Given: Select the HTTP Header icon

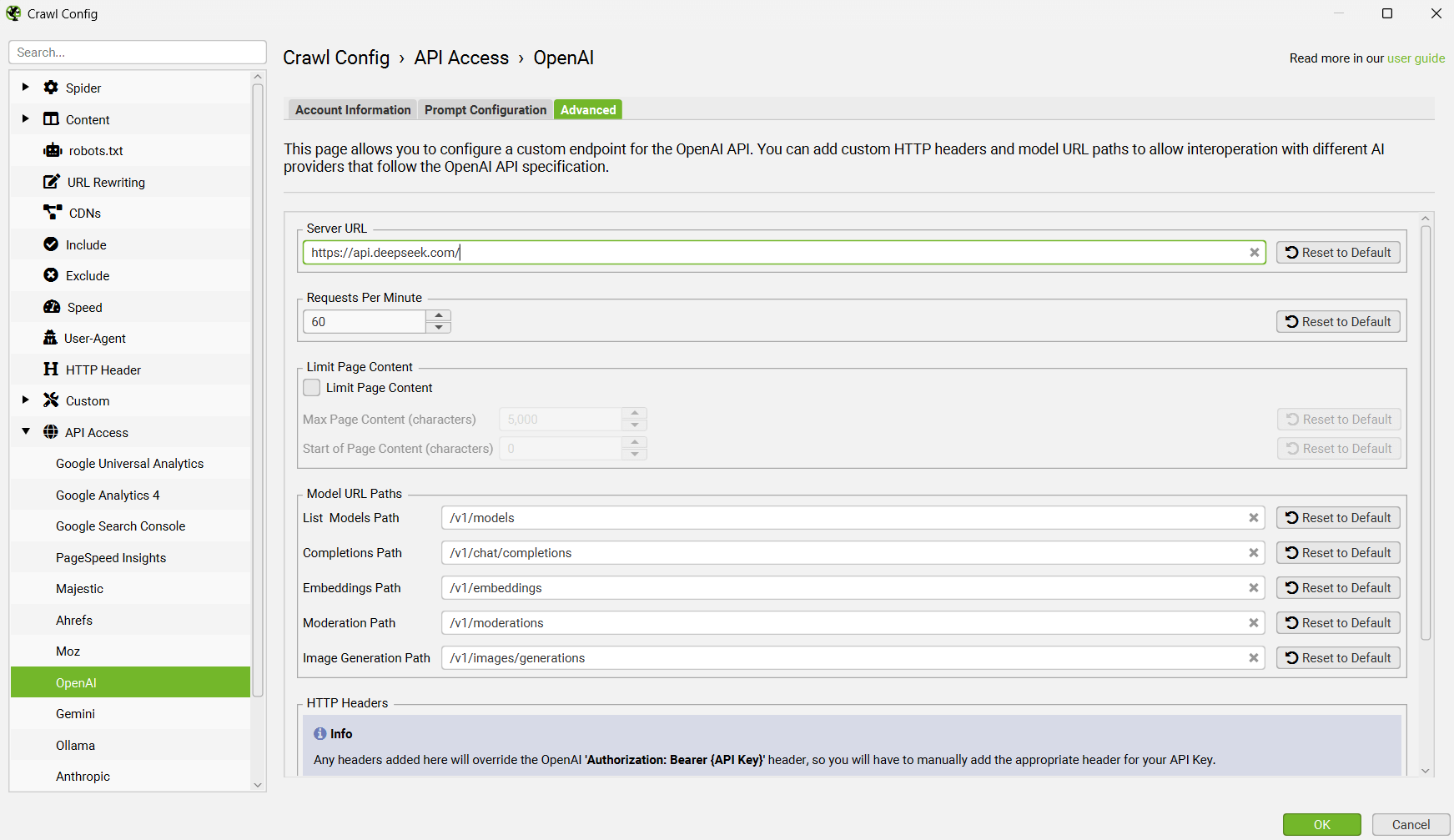Looking at the screenshot, I should [x=52, y=370].
